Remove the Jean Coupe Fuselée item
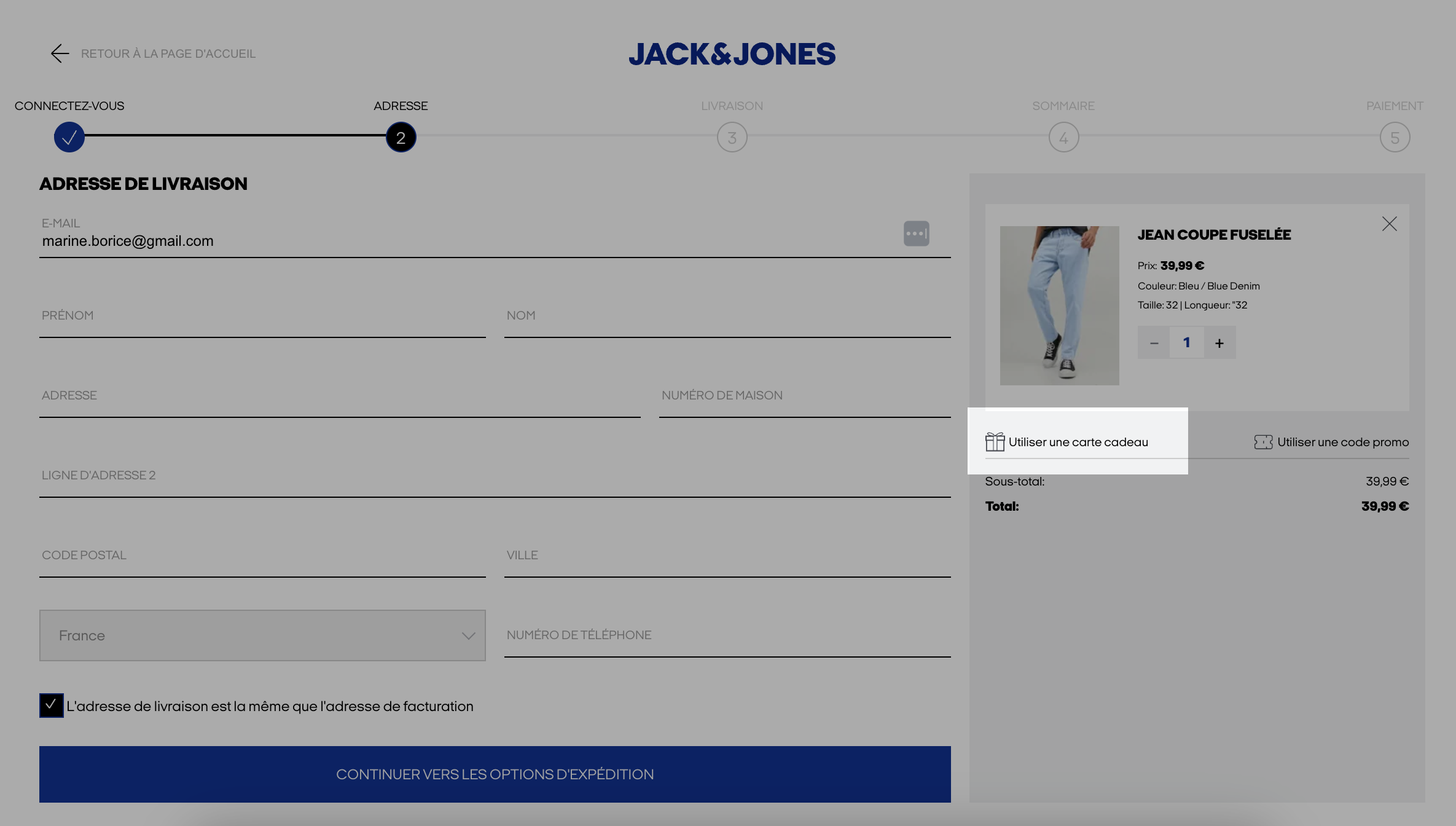This screenshot has height=826, width=1456. (1389, 224)
